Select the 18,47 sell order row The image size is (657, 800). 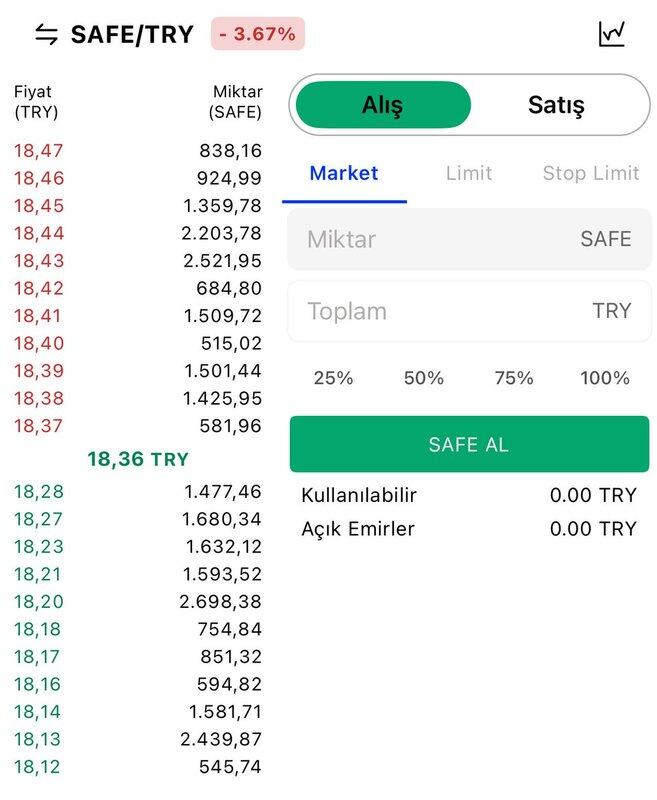tap(137, 151)
